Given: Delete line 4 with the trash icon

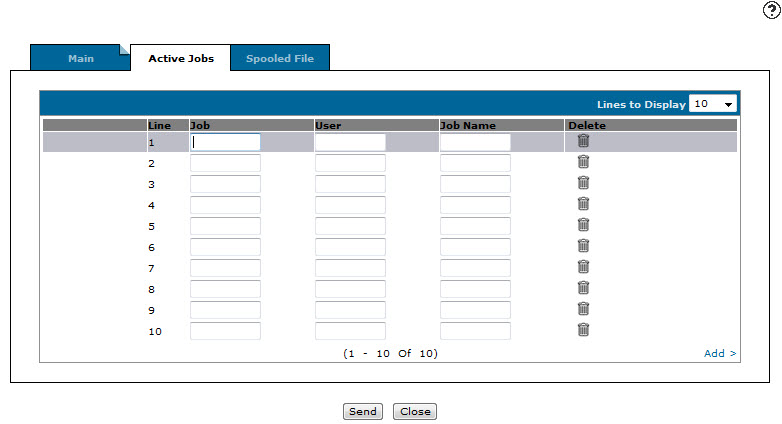Looking at the screenshot, I should 584,204.
